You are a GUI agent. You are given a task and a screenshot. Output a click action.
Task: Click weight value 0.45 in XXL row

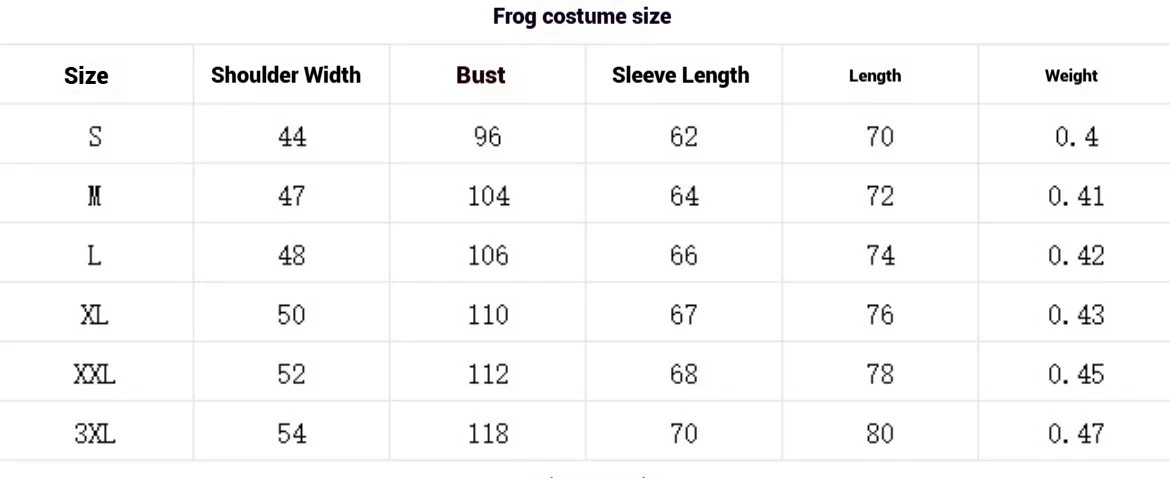click(x=1076, y=375)
